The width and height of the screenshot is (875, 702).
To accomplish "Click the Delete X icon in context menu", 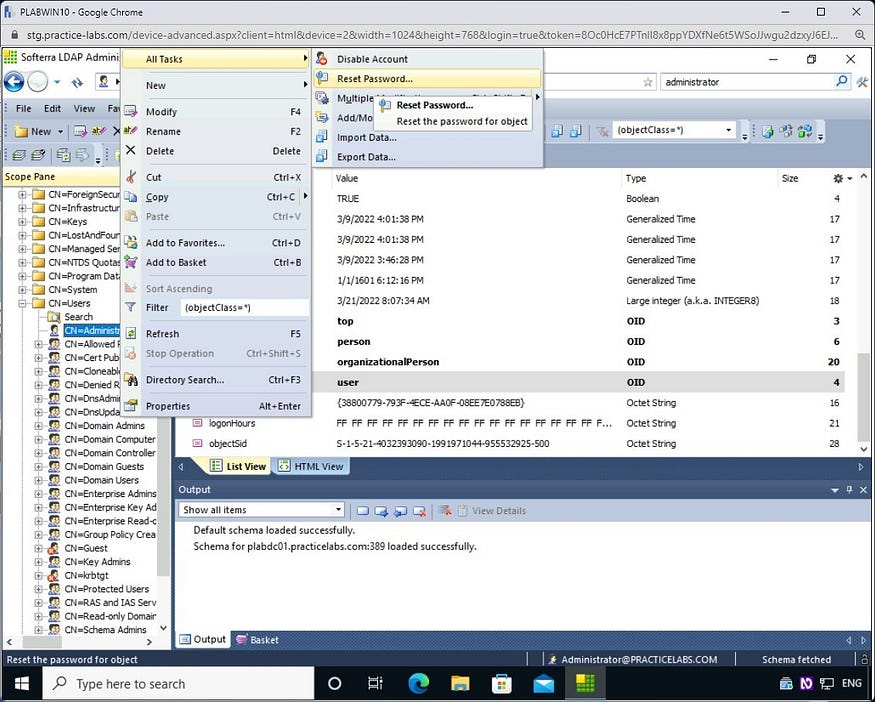I will click(131, 150).
